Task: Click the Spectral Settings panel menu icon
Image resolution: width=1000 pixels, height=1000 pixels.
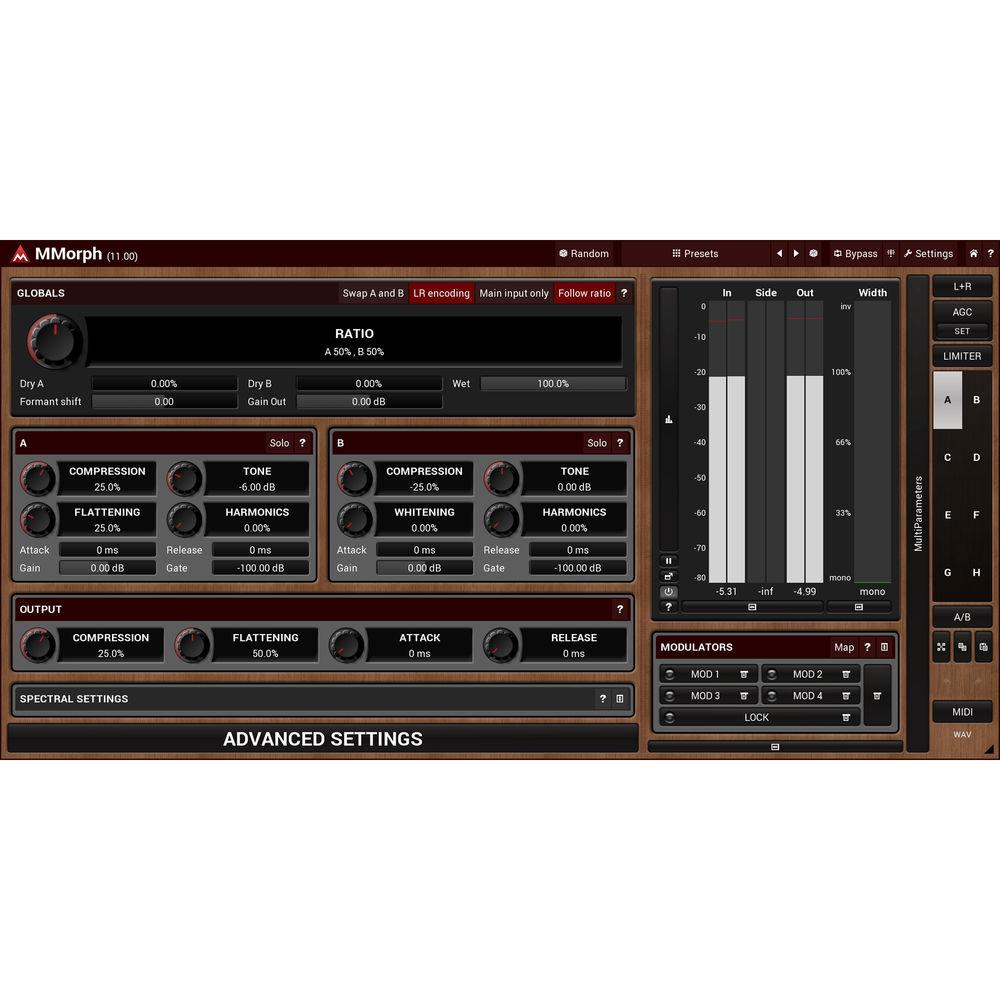Action: point(620,699)
